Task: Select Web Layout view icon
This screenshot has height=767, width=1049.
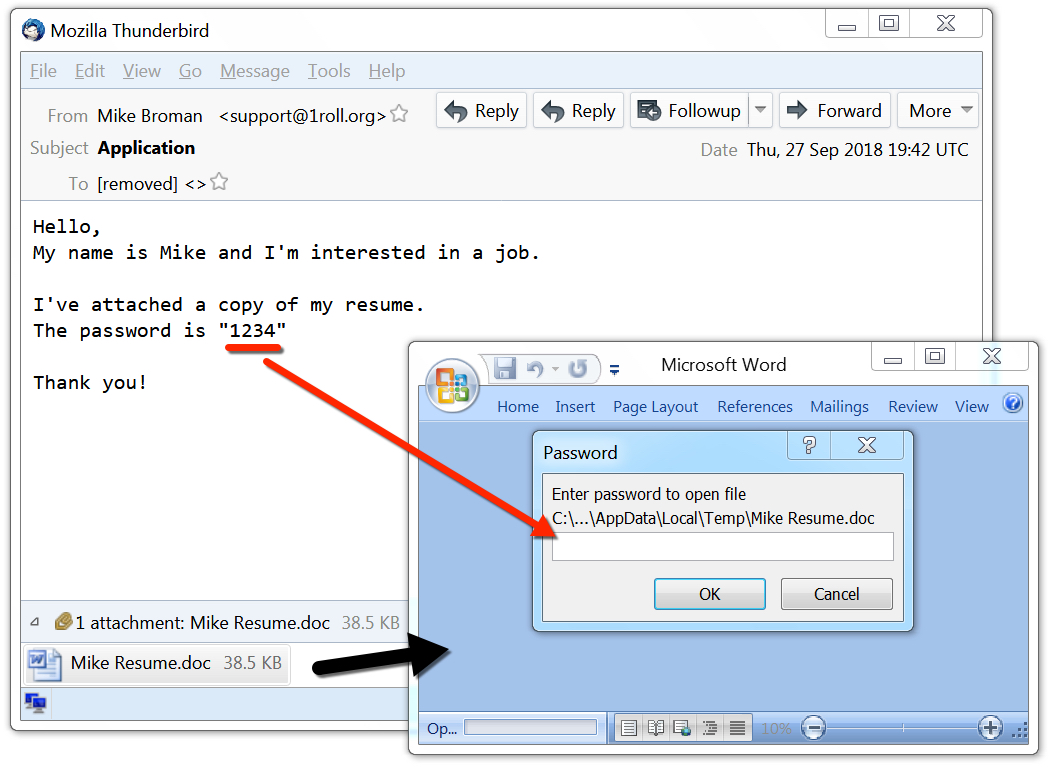Action: point(682,728)
